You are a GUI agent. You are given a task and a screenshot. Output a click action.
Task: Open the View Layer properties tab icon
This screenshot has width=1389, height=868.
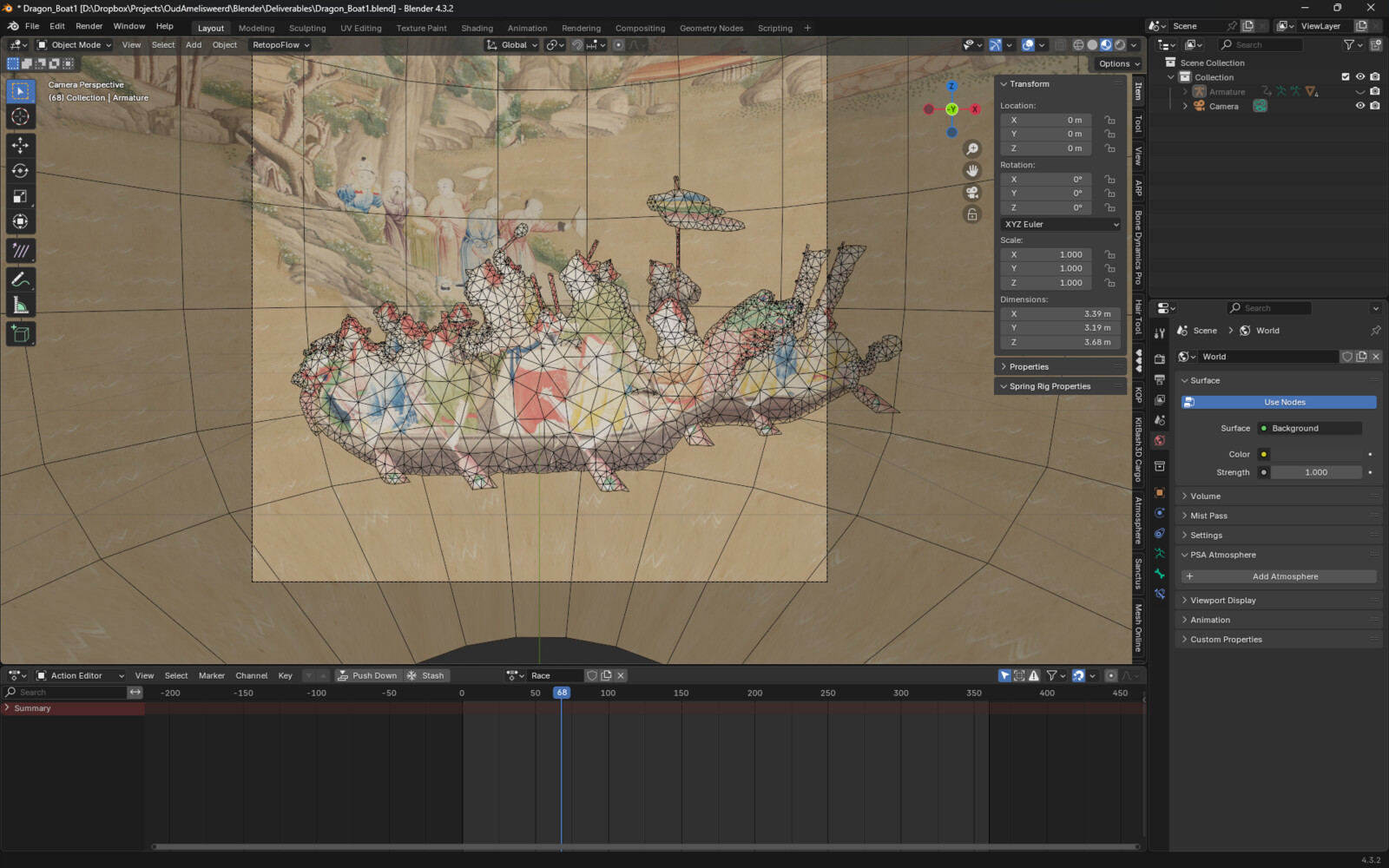[1160, 399]
